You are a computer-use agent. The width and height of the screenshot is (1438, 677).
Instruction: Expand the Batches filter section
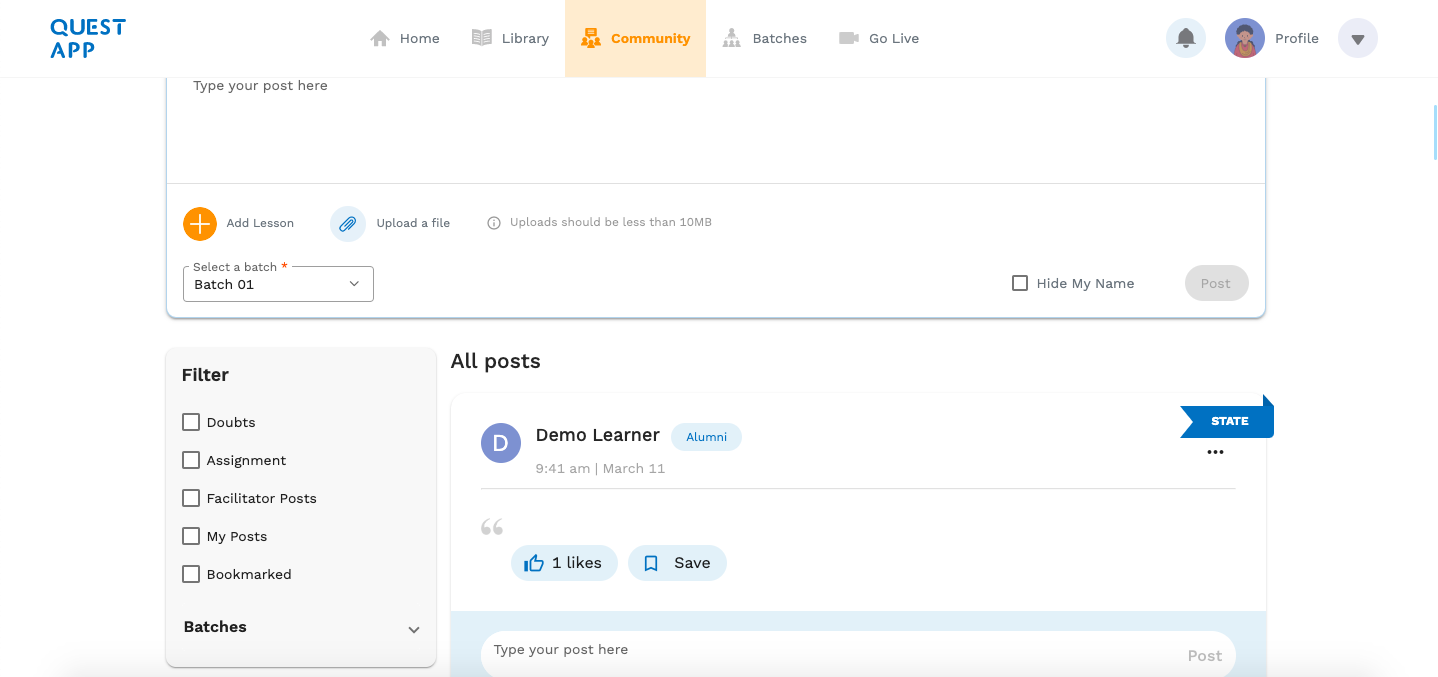click(413, 629)
